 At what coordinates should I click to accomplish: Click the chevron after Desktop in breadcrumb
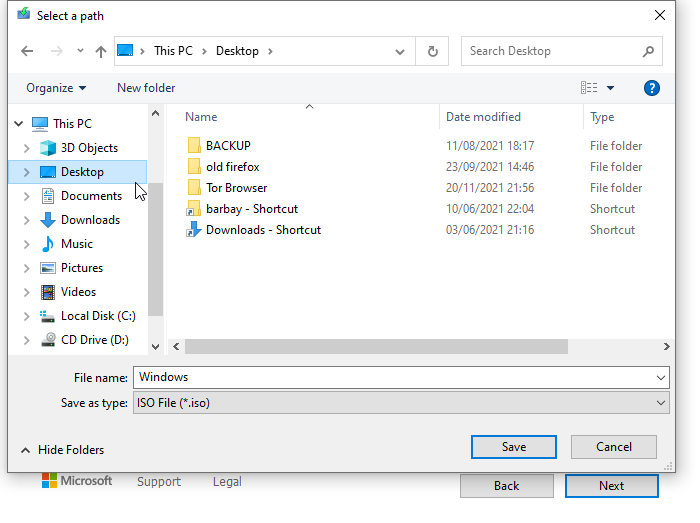pos(270,51)
